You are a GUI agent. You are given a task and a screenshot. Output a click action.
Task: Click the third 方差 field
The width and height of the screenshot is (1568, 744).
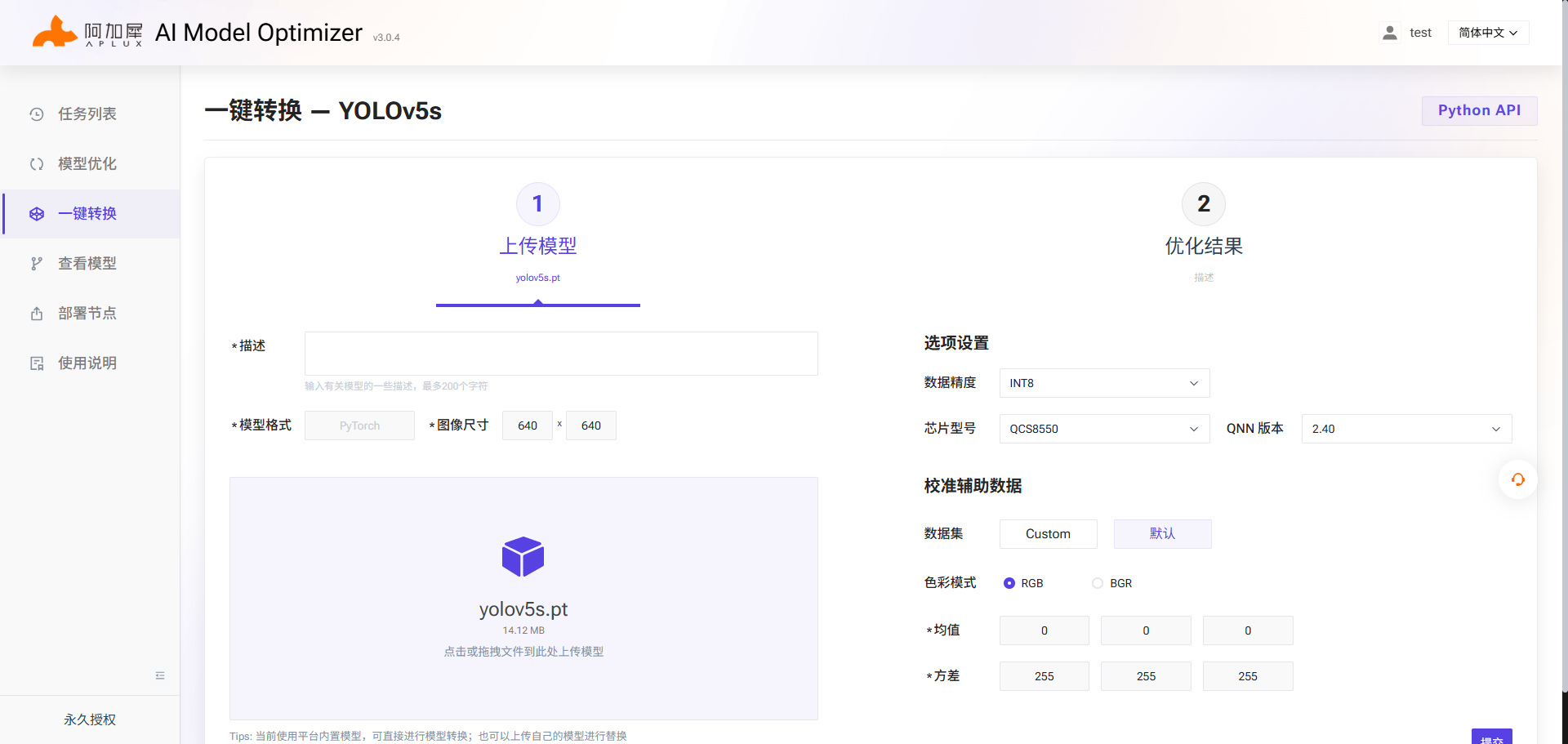tap(1248, 676)
